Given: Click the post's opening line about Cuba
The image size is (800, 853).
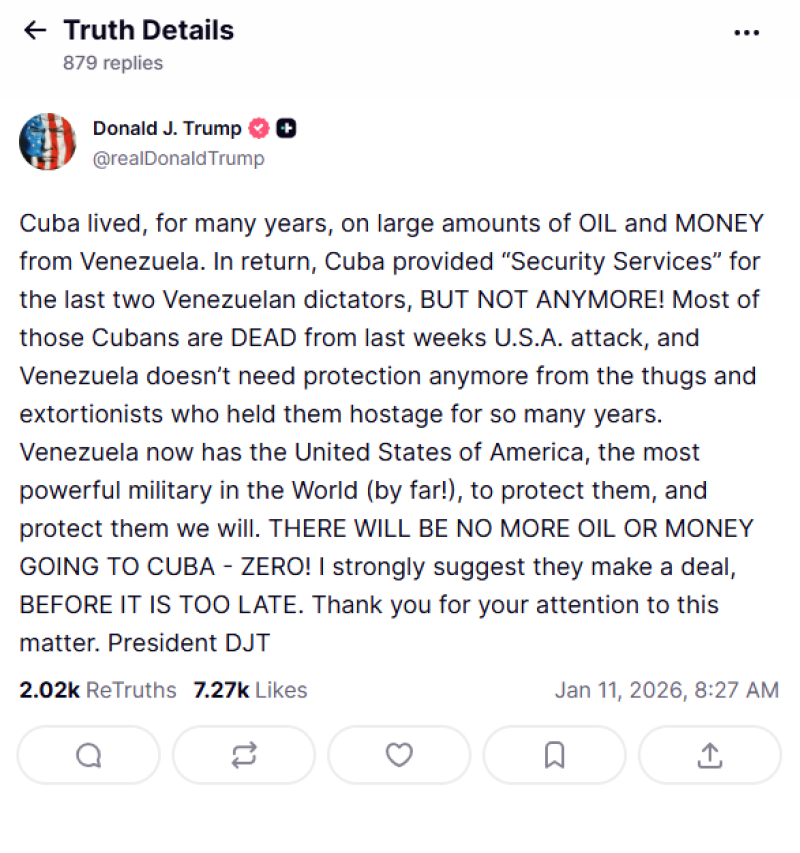Looking at the screenshot, I should 390,223.
